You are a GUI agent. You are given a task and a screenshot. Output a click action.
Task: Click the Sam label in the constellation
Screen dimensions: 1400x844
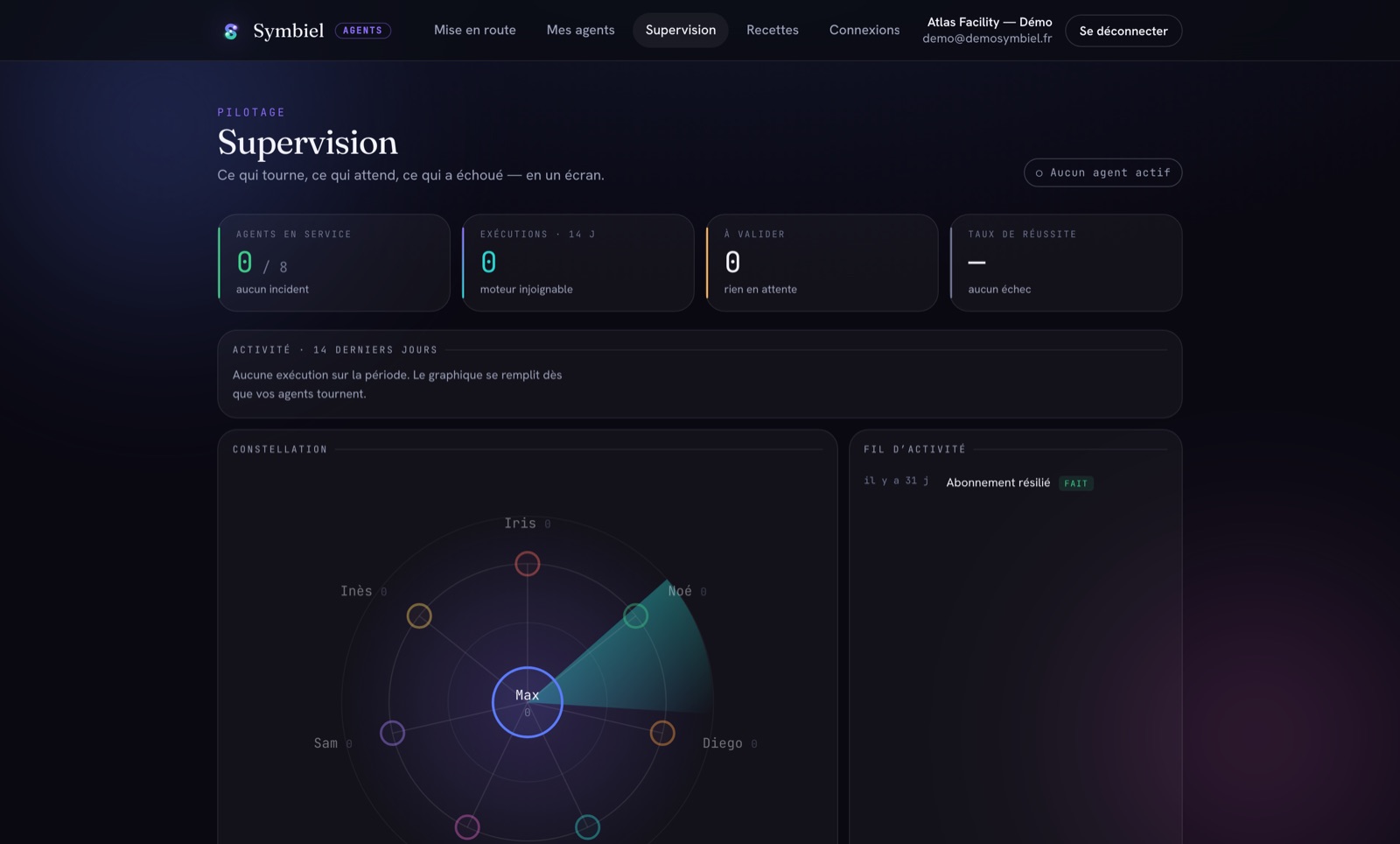pyautogui.click(x=325, y=743)
